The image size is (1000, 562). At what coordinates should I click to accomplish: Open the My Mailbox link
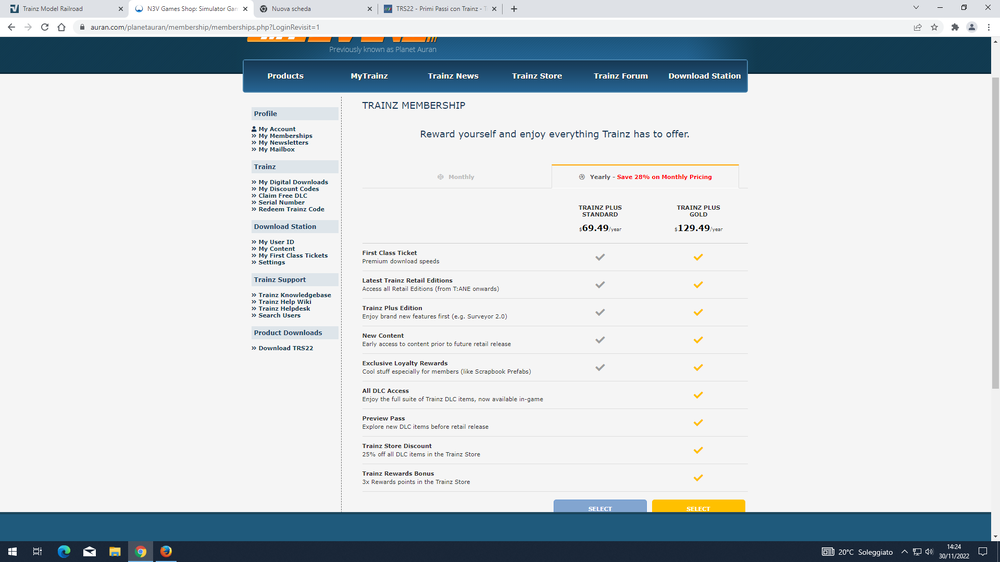click(276, 149)
